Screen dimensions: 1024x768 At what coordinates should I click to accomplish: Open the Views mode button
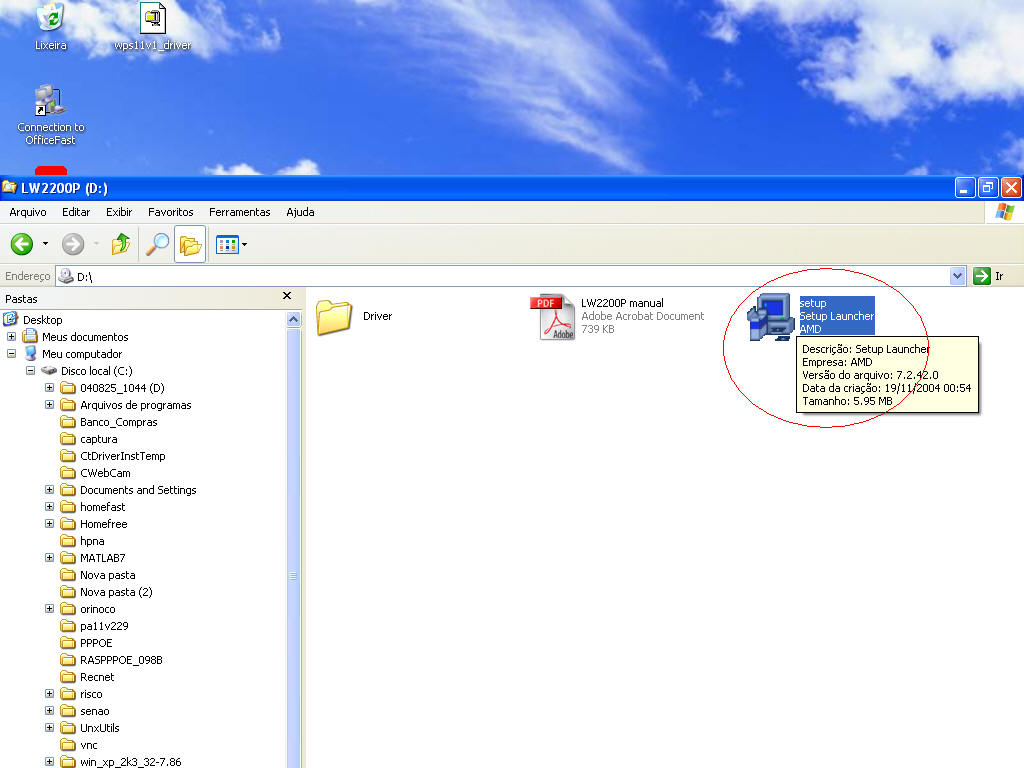227,244
